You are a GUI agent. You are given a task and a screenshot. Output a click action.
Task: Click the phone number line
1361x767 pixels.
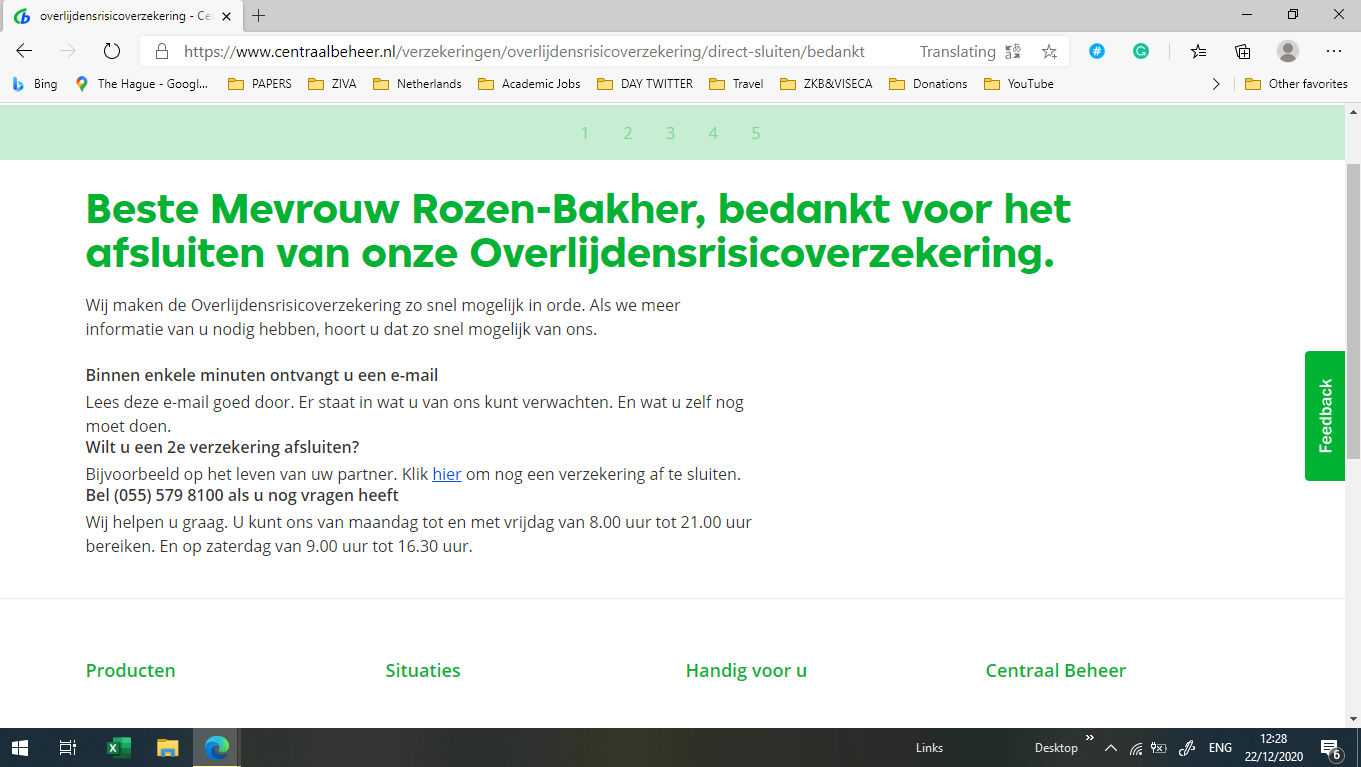[242, 495]
